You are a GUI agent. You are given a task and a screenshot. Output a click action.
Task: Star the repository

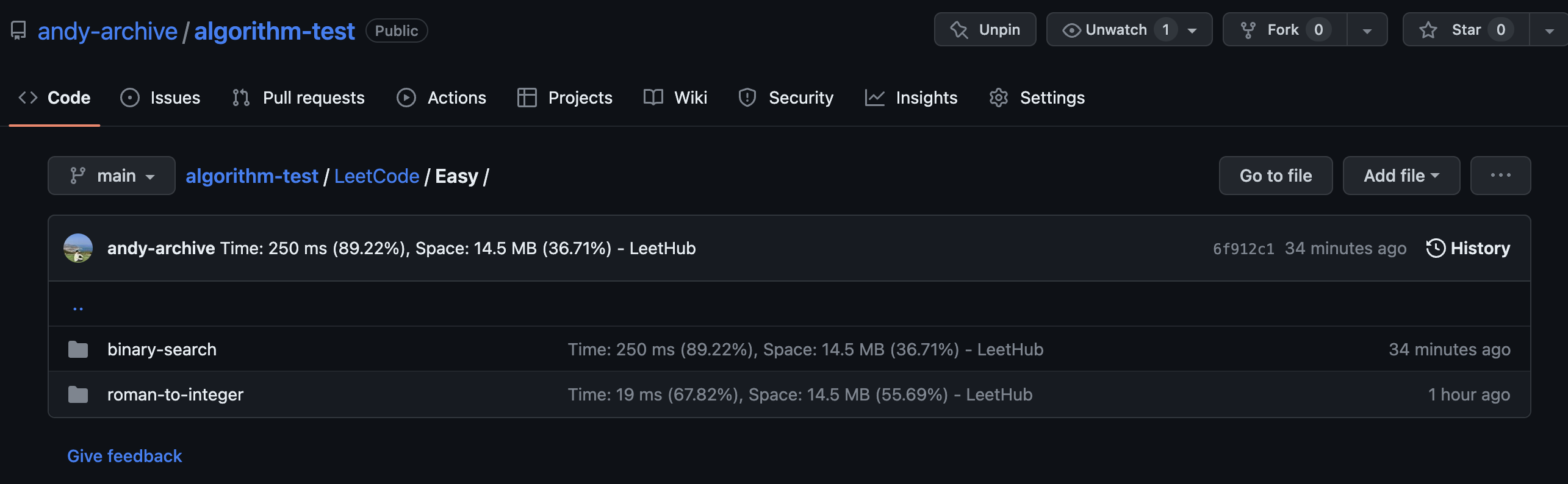(x=1466, y=29)
